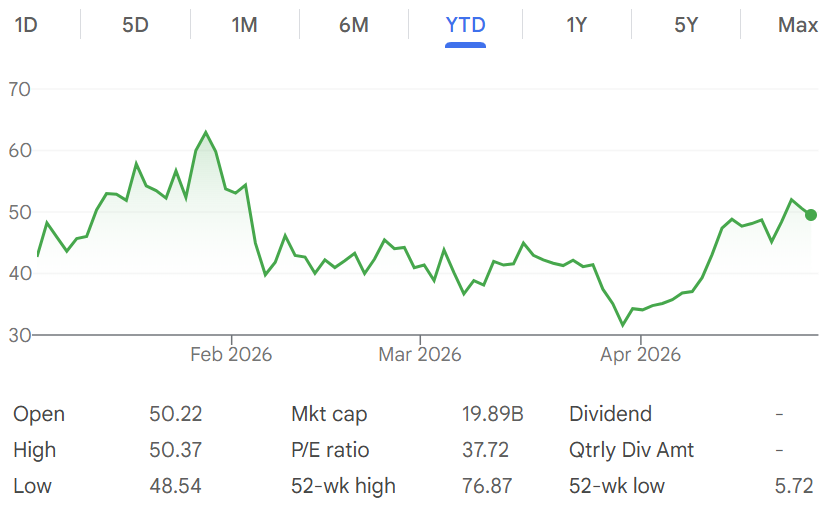Click the Apr 2026 axis label
Viewport: 824px width, 517px height.
pos(640,355)
